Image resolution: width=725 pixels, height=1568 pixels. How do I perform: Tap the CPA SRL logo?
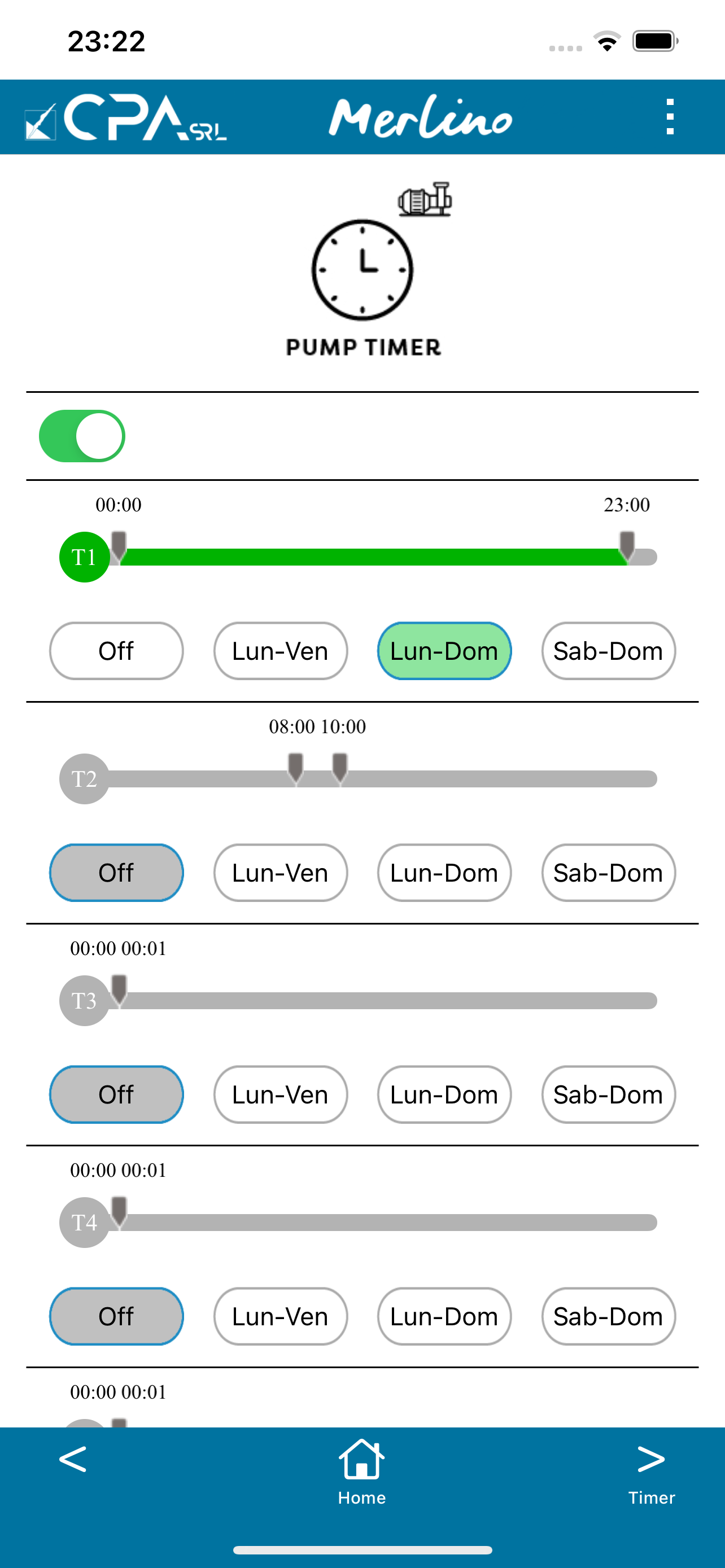[x=125, y=117]
